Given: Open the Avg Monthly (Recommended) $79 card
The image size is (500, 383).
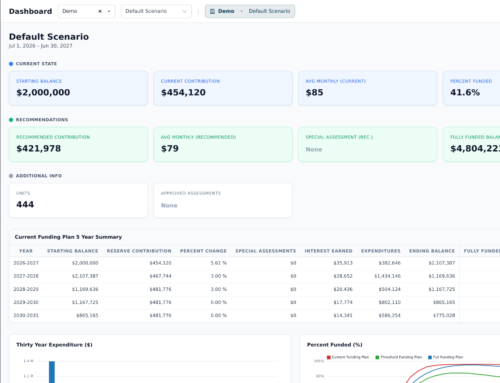Looking at the screenshot, I should (223, 144).
